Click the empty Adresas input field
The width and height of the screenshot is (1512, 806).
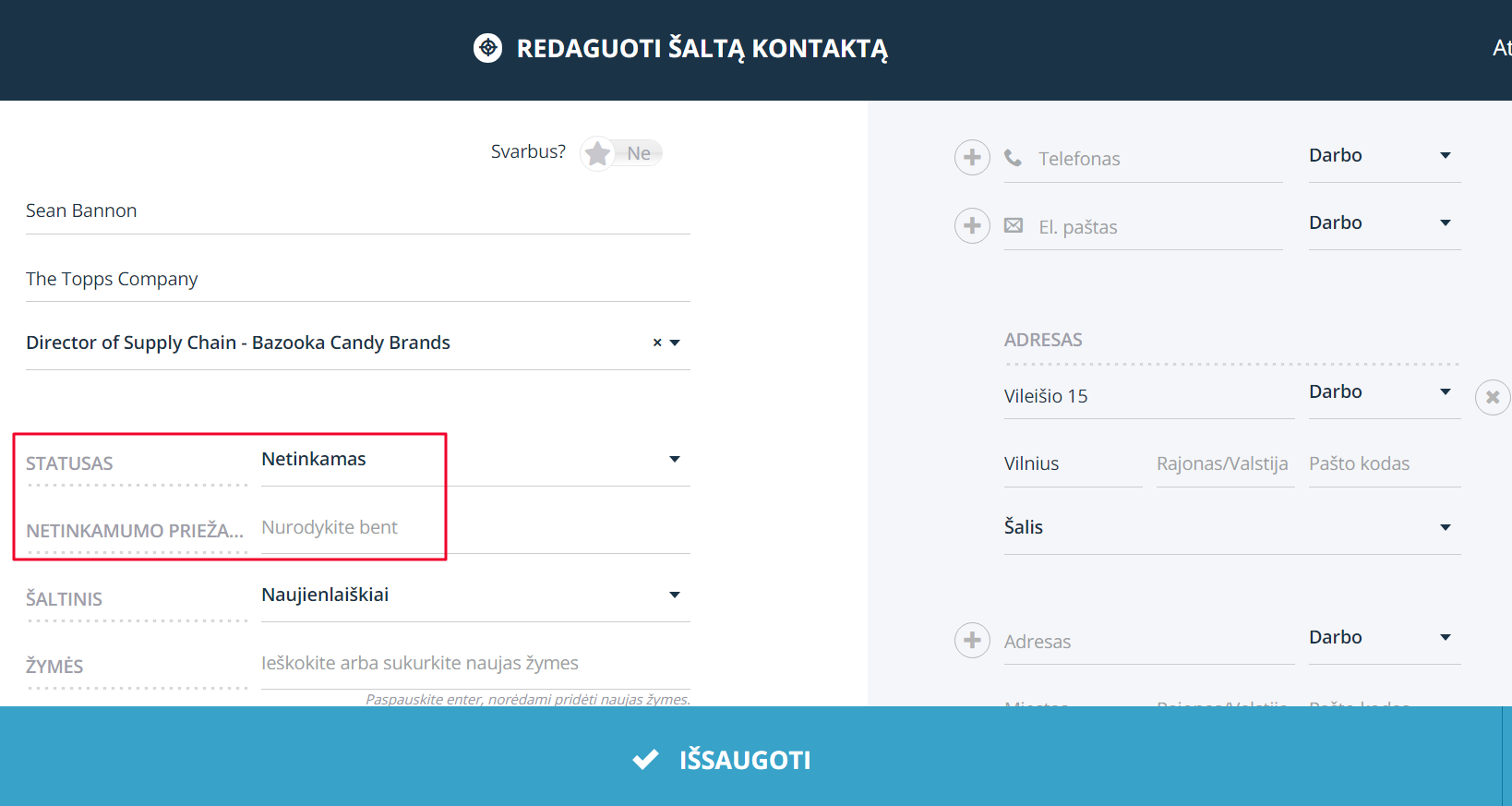tap(1149, 642)
